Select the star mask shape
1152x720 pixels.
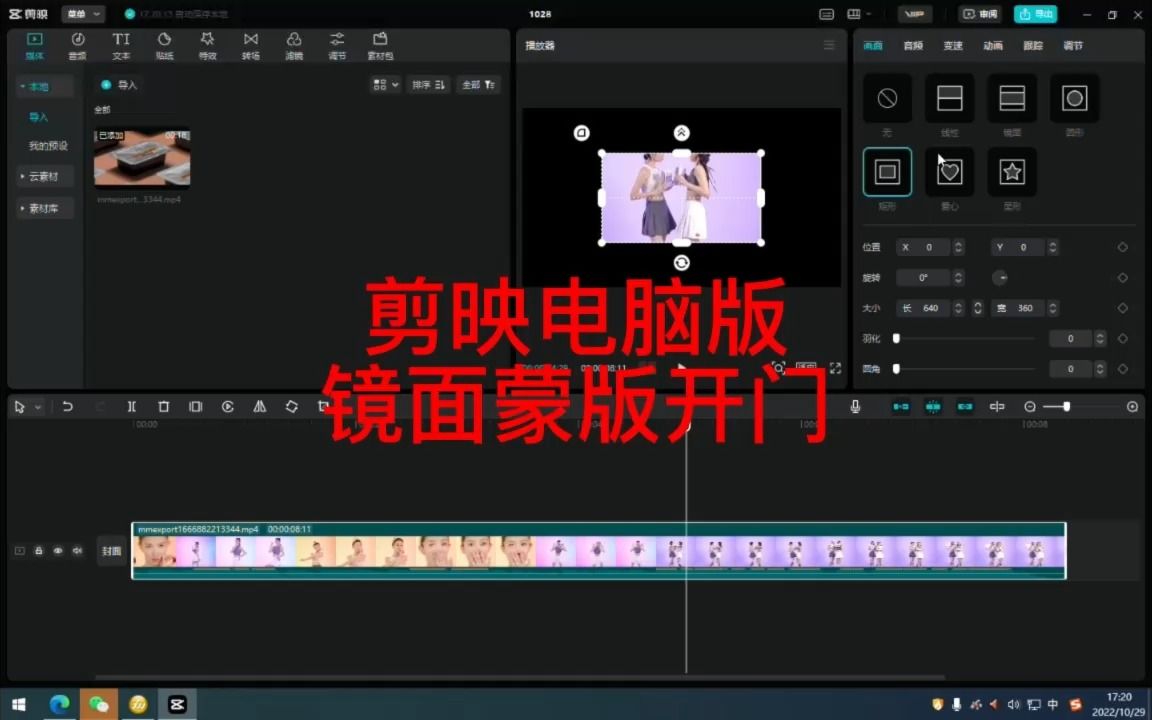[x=1011, y=171]
